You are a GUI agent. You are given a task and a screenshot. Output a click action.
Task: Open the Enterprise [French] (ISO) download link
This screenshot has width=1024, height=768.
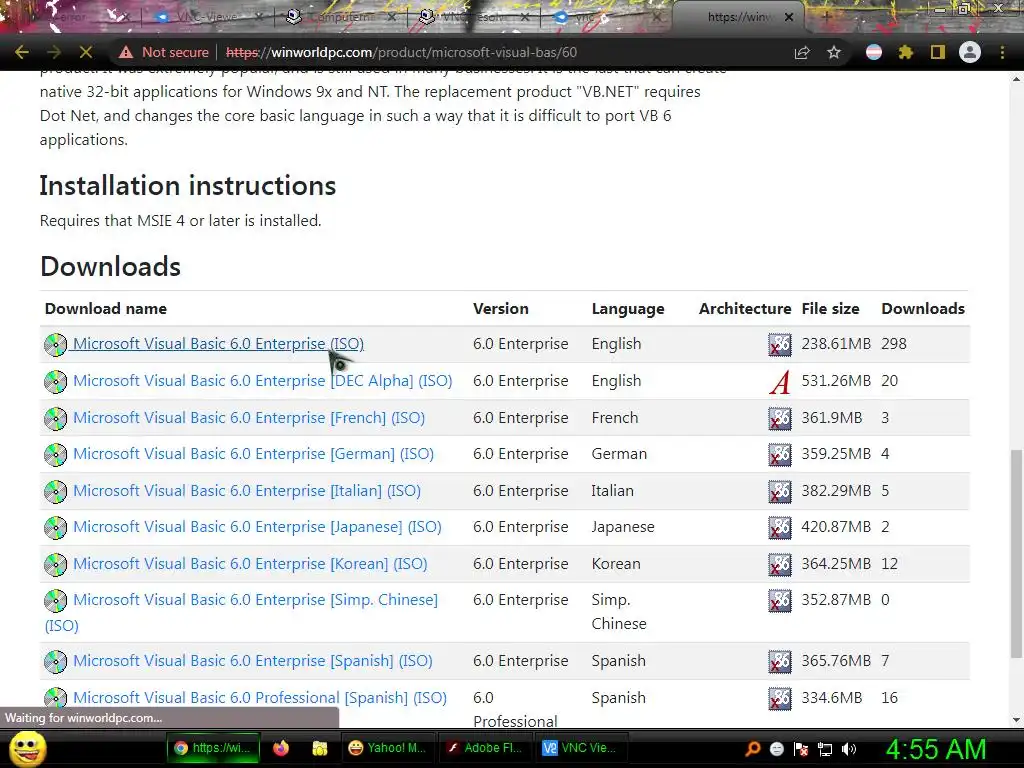click(x=249, y=418)
